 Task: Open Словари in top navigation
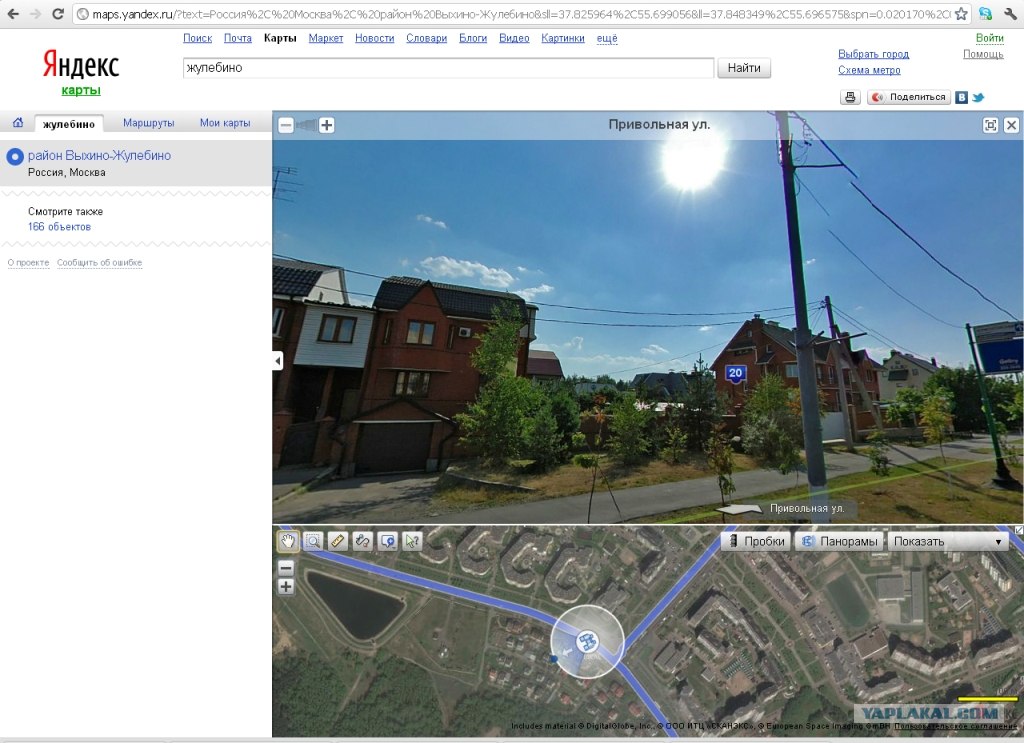(426, 39)
